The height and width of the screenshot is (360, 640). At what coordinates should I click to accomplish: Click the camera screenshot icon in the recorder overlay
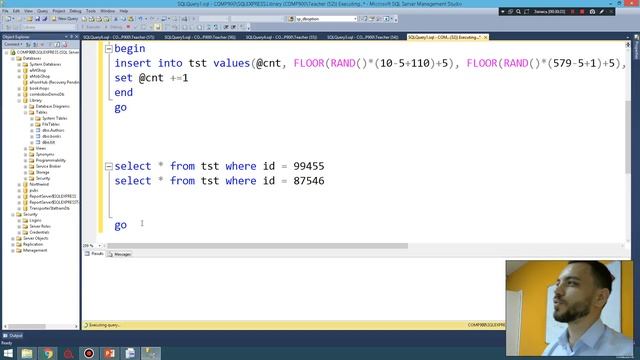pyautogui.click(x=592, y=12)
